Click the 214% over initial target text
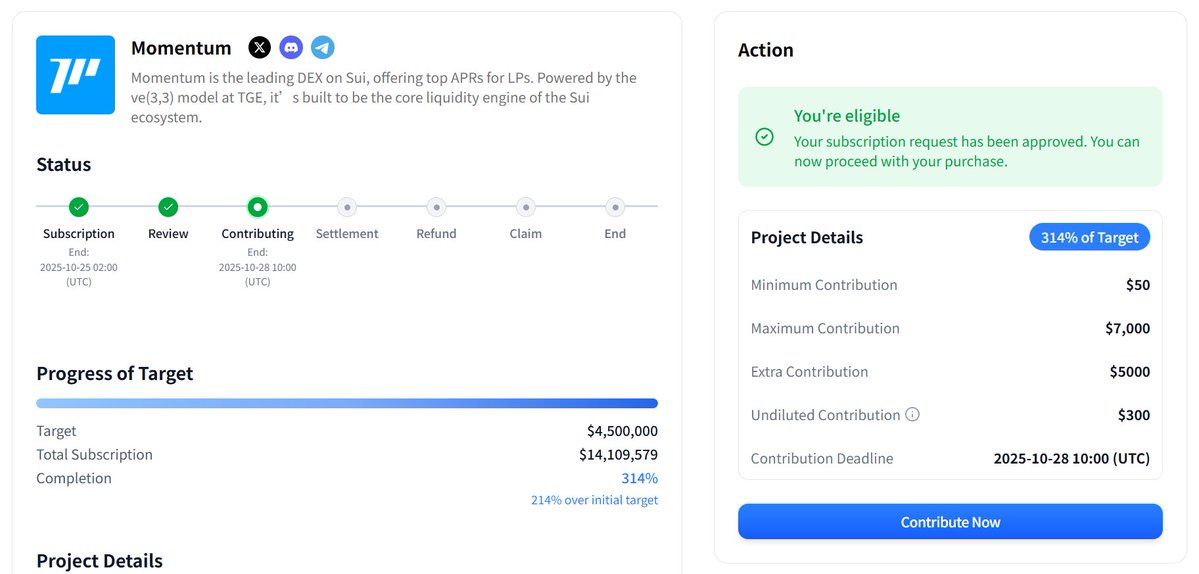Viewport: 1199px width, 574px height. (x=594, y=500)
